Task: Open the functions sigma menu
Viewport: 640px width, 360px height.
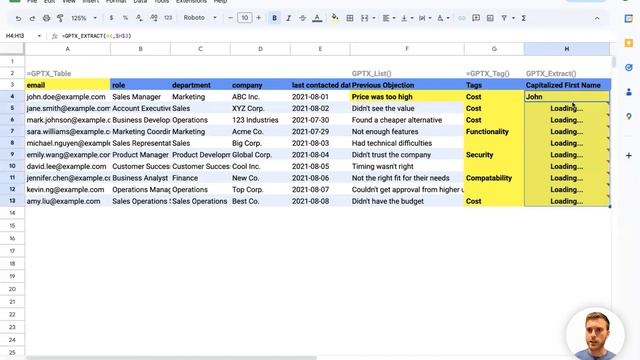Action: click(x=524, y=18)
